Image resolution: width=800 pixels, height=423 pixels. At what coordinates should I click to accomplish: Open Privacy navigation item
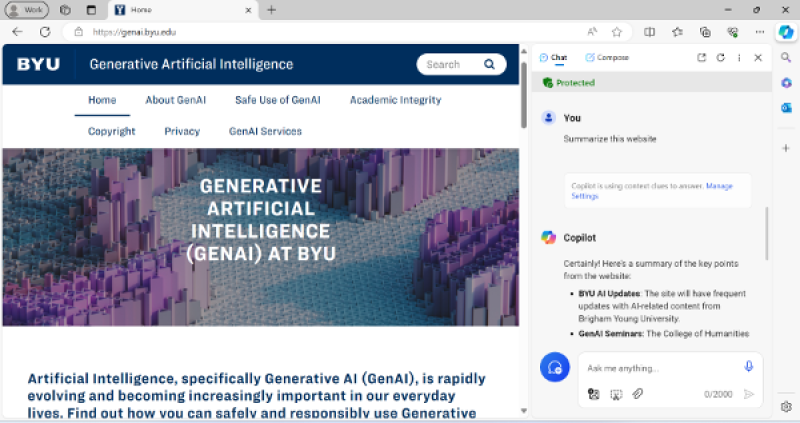coord(182,131)
